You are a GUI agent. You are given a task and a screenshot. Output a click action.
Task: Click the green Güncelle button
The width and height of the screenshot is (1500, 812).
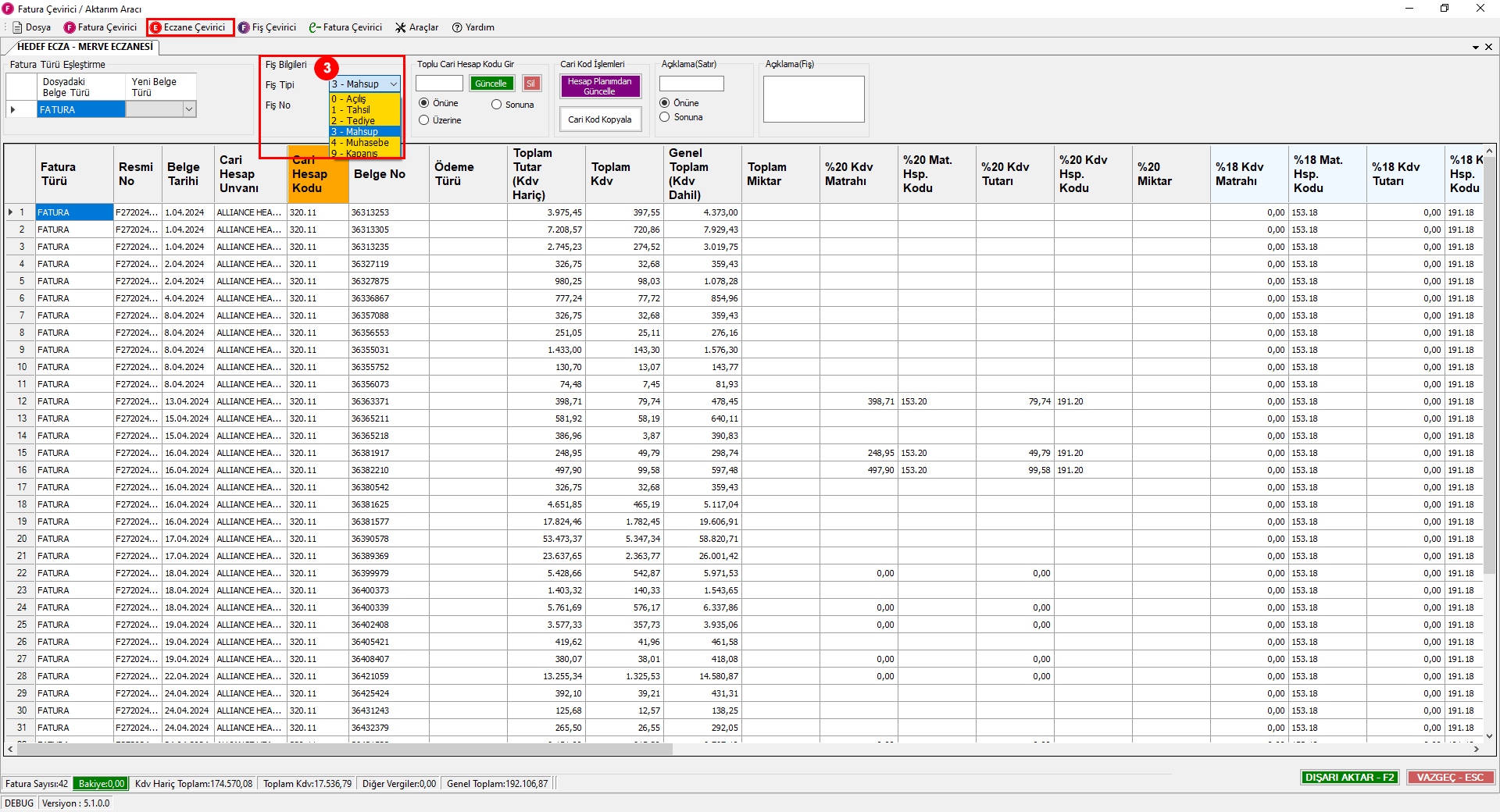pyautogui.click(x=491, y=84)
